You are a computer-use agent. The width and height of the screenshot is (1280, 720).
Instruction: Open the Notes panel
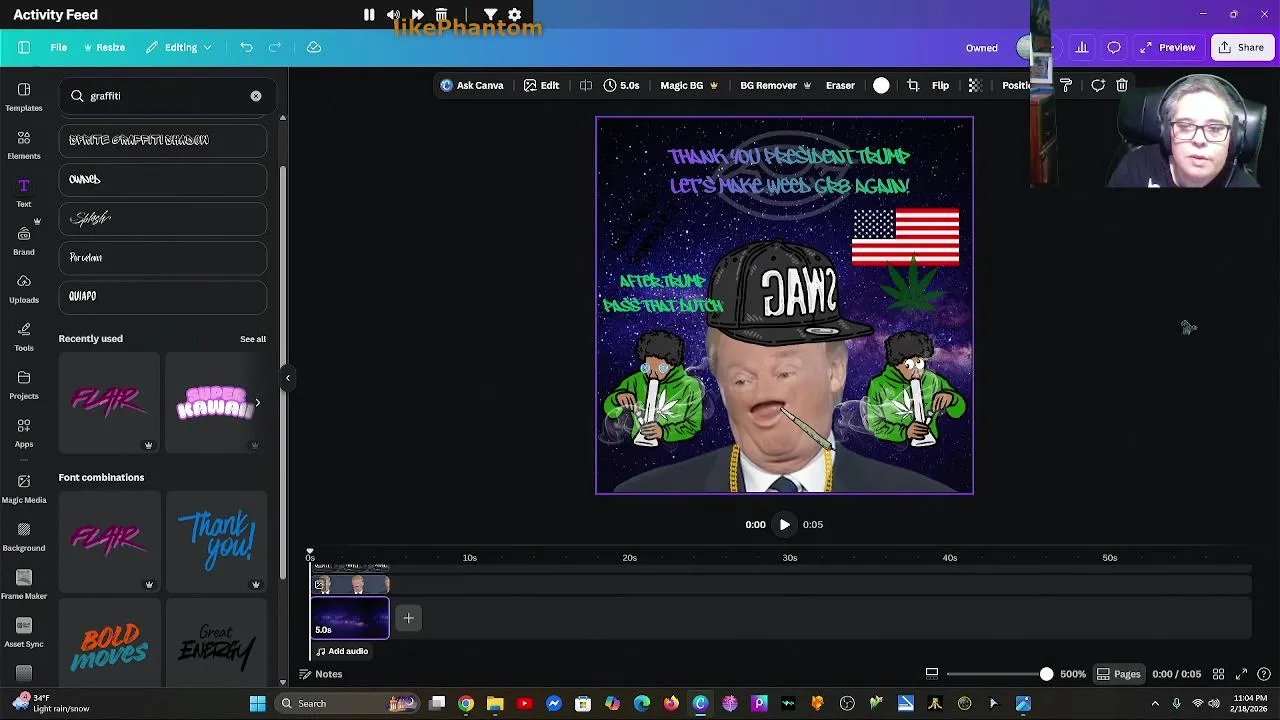point(321,674)
